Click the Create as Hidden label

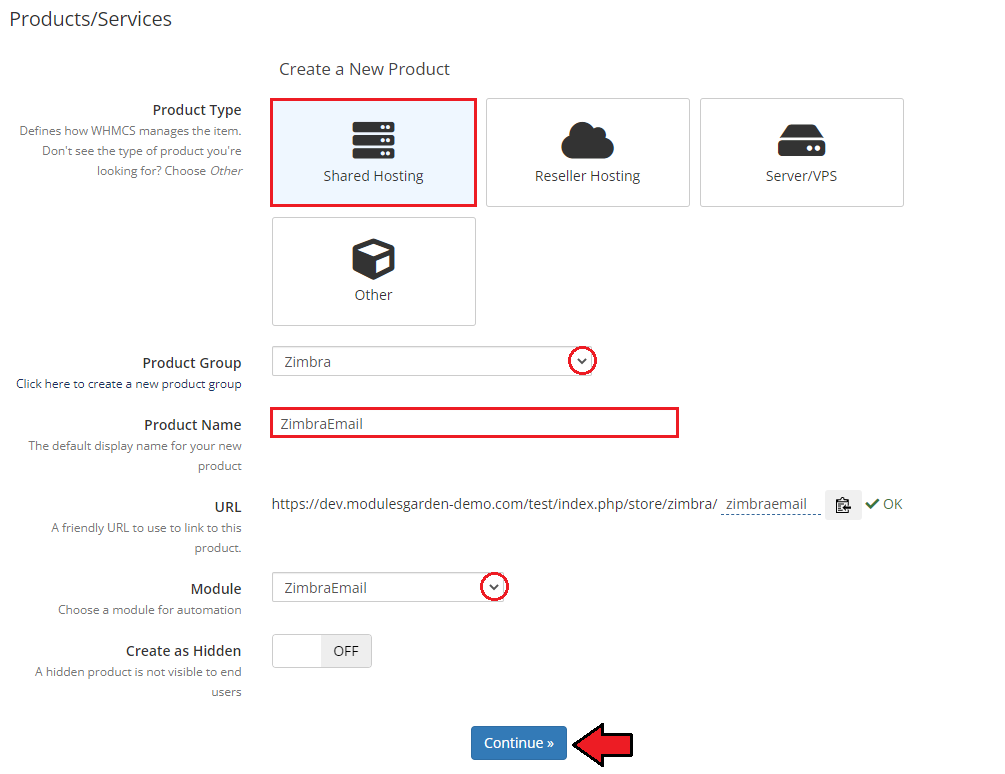click(183, 651)
